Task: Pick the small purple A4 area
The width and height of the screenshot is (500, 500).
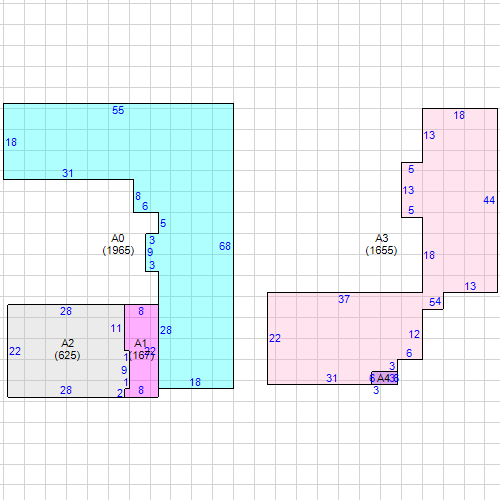Action: (x=385, y=378)
